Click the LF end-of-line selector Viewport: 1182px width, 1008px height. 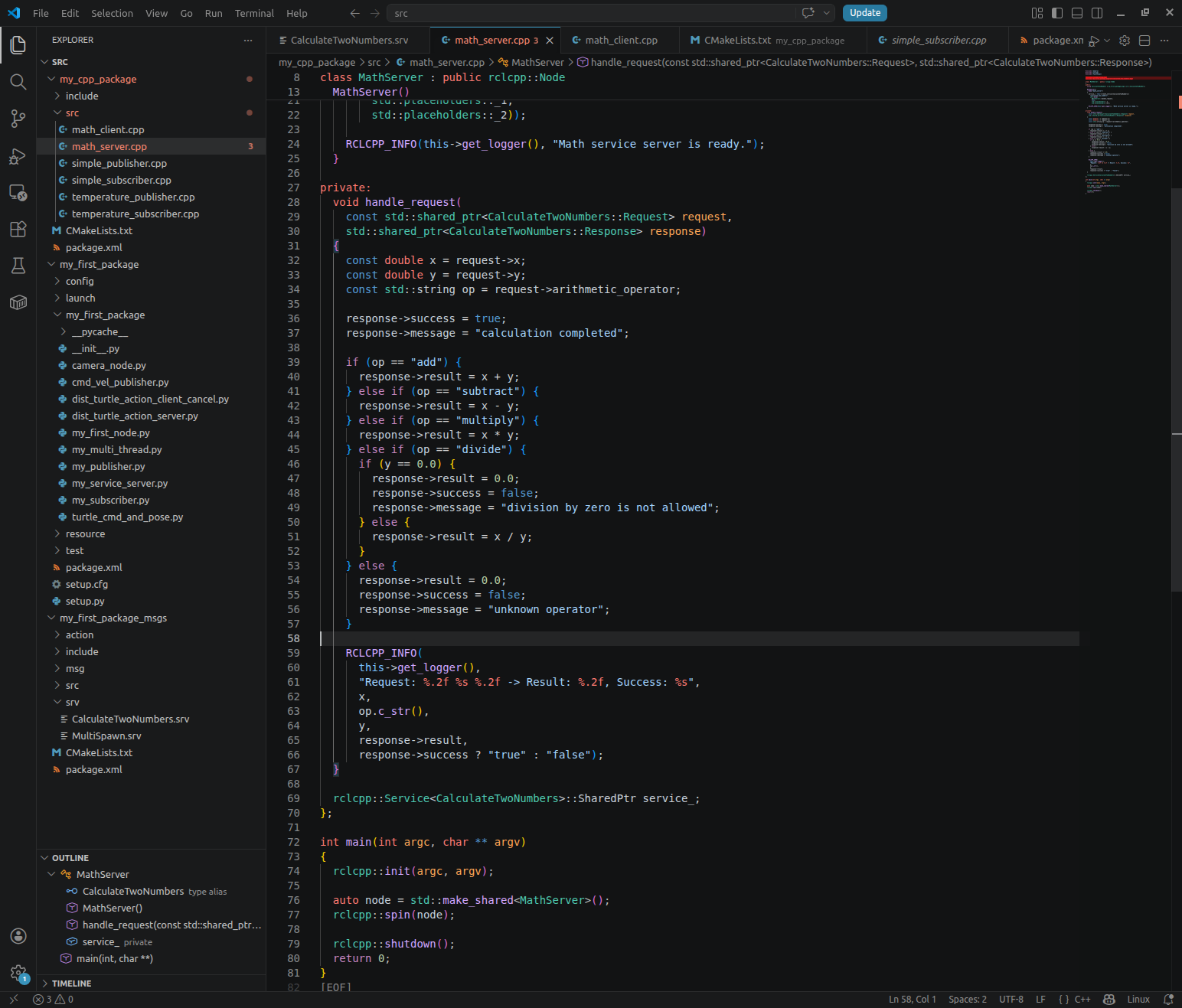[1040, 999]
